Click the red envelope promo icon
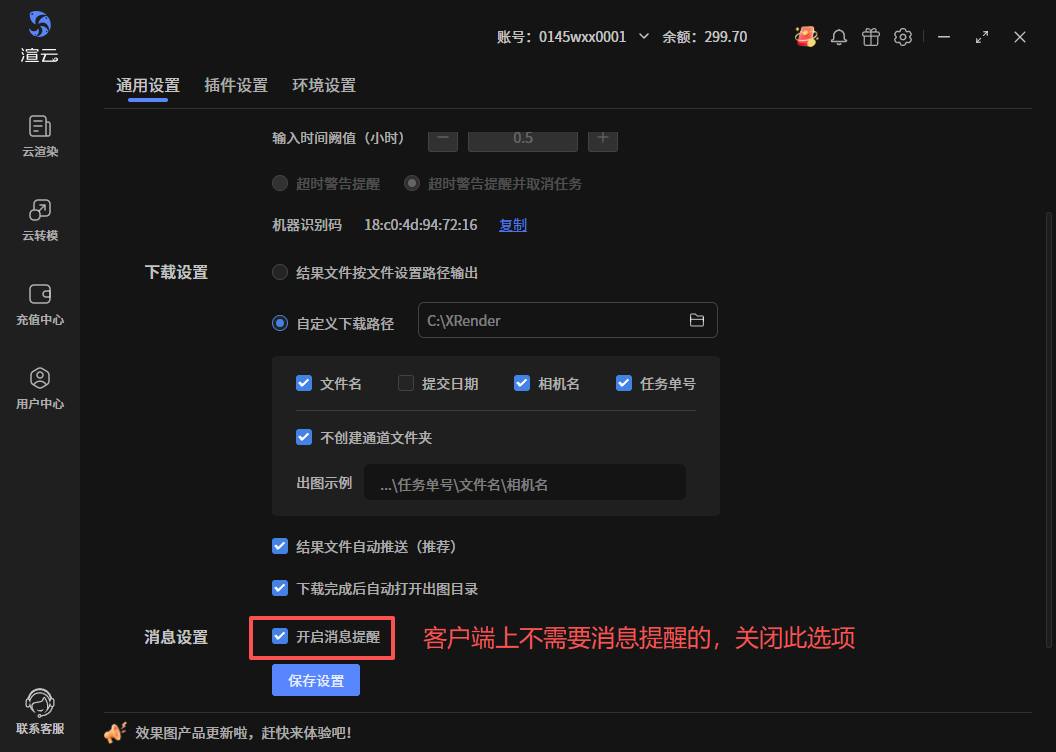 (x=806, y=37)
